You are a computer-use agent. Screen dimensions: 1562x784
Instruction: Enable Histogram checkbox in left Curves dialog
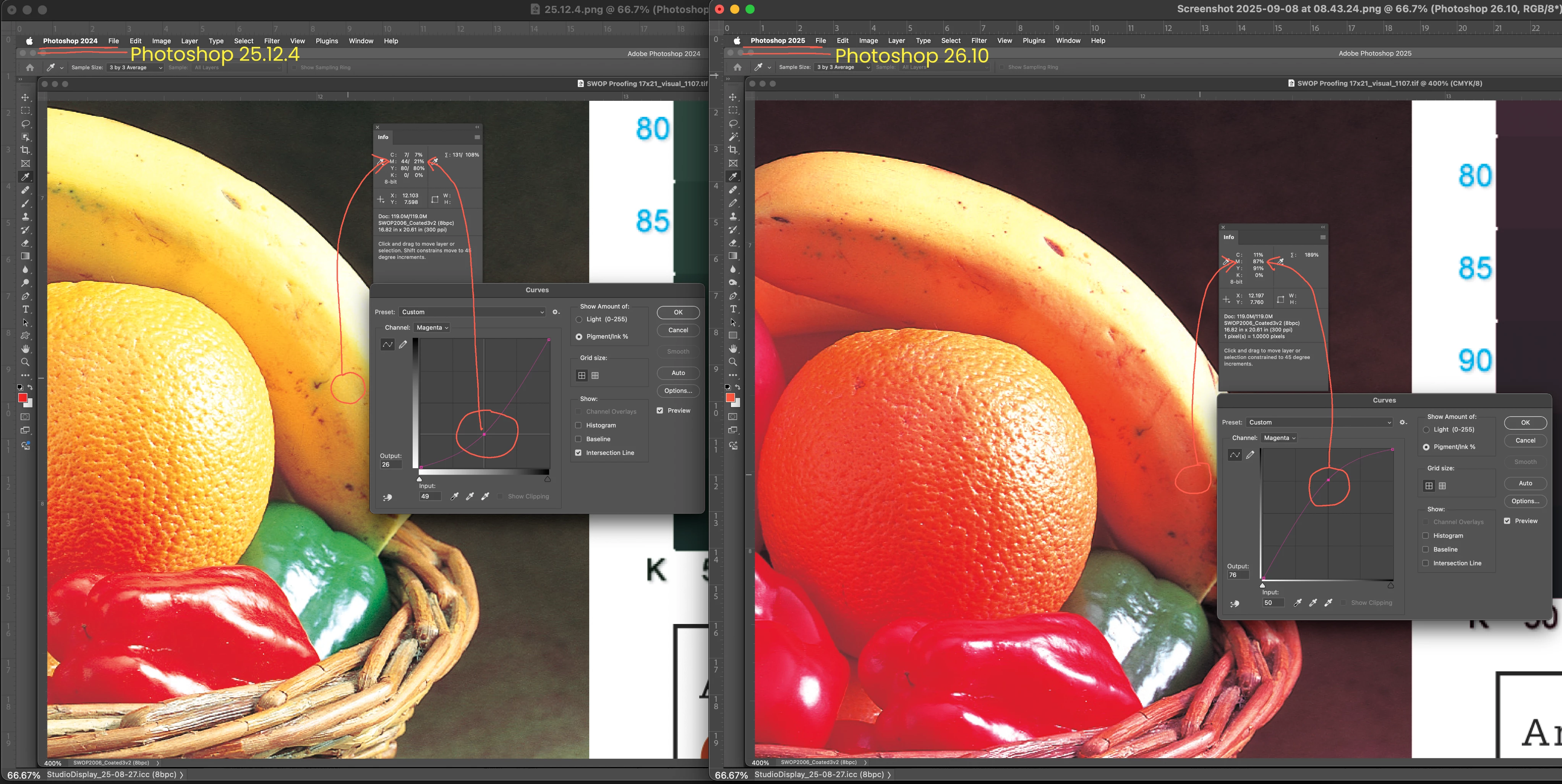[x=578, y=425]
